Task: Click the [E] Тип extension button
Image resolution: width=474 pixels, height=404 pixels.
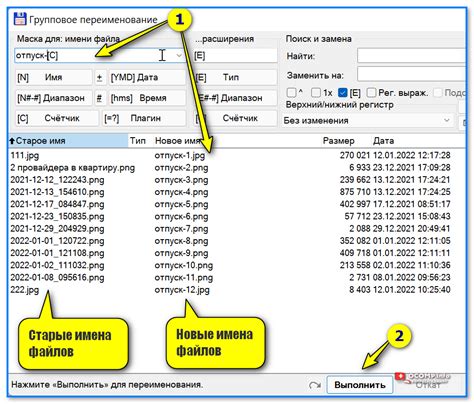Action: (x=235, y=78)
